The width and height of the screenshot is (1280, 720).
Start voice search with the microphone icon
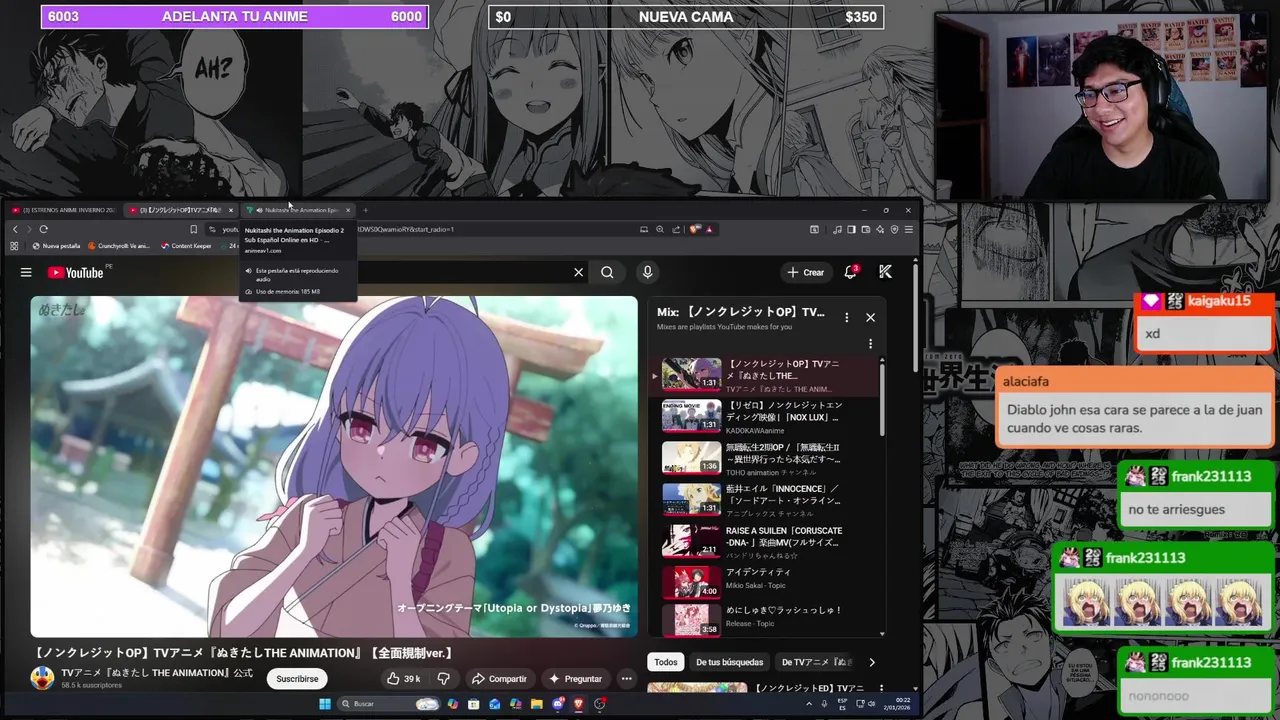click(647, 272)
